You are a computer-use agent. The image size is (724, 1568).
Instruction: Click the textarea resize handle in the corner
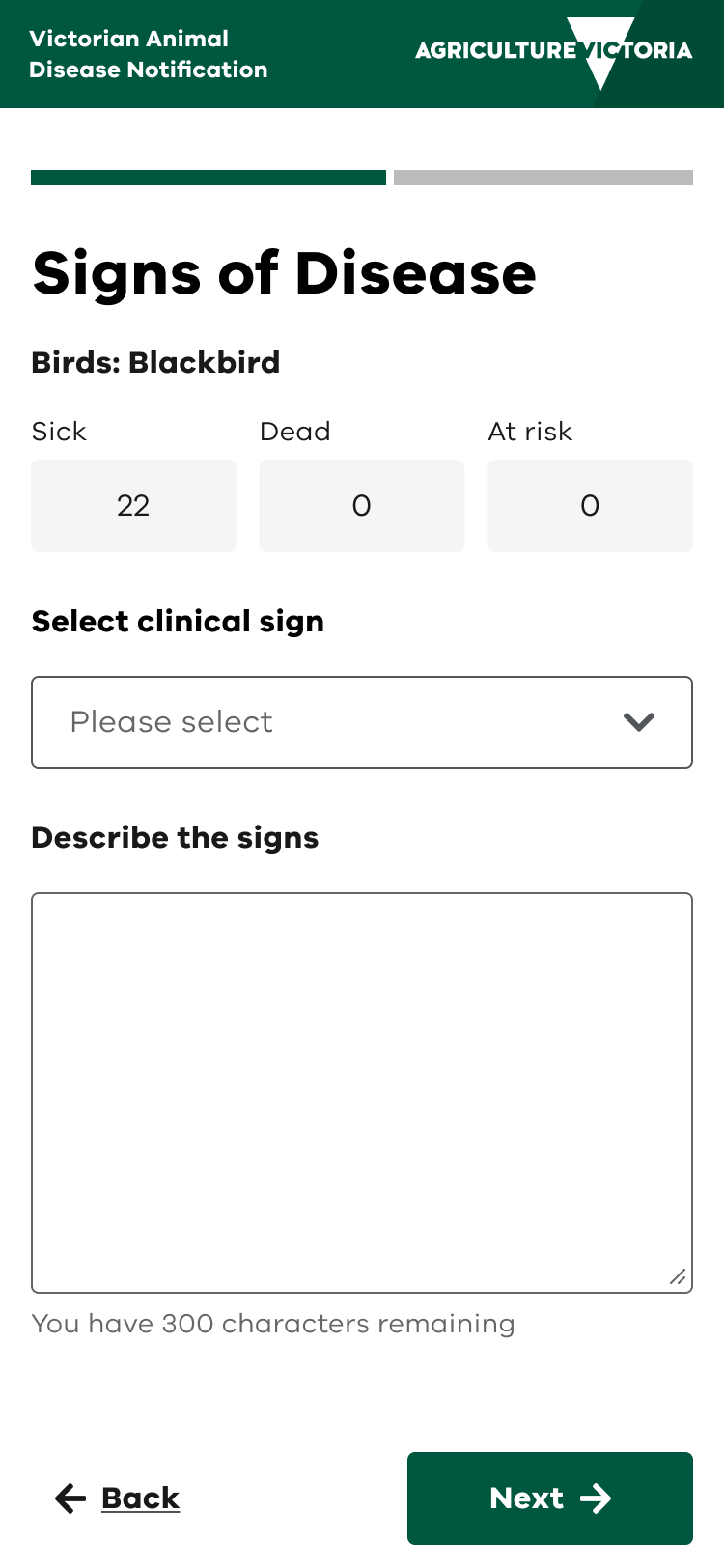(678, 1277)
